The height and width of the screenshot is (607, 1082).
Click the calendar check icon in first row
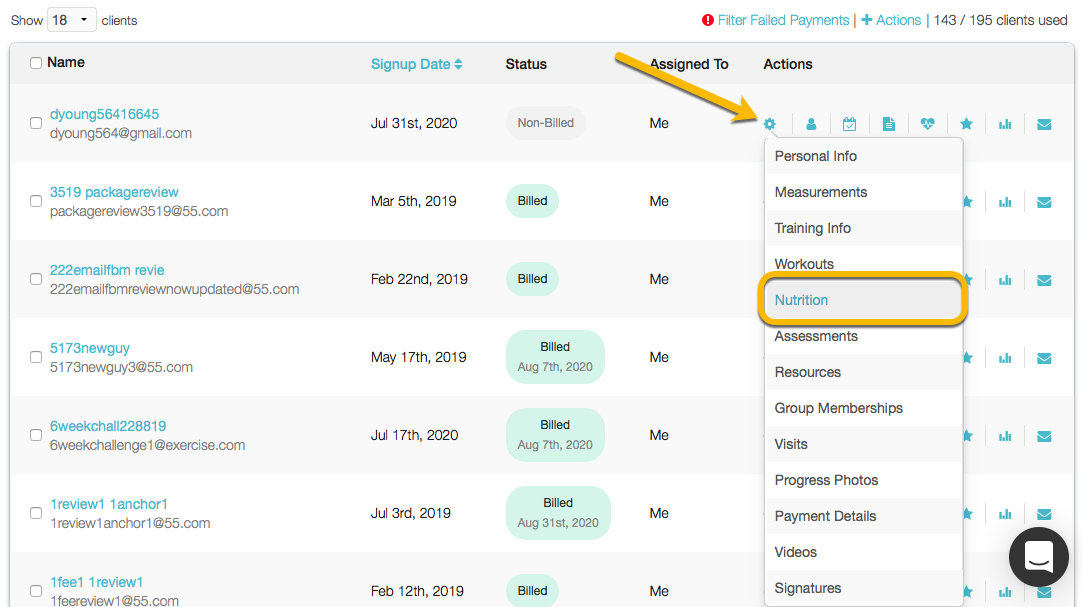[x=849, y=124]
